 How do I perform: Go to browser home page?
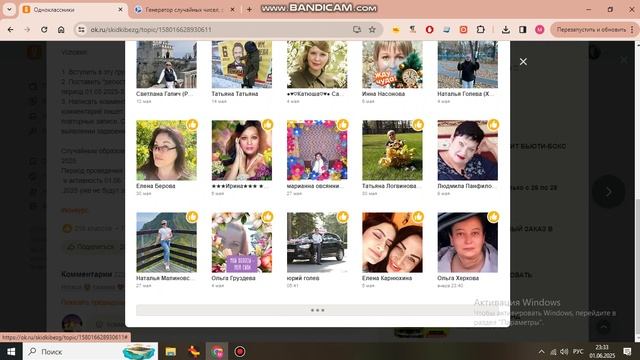tap(61, 29)
